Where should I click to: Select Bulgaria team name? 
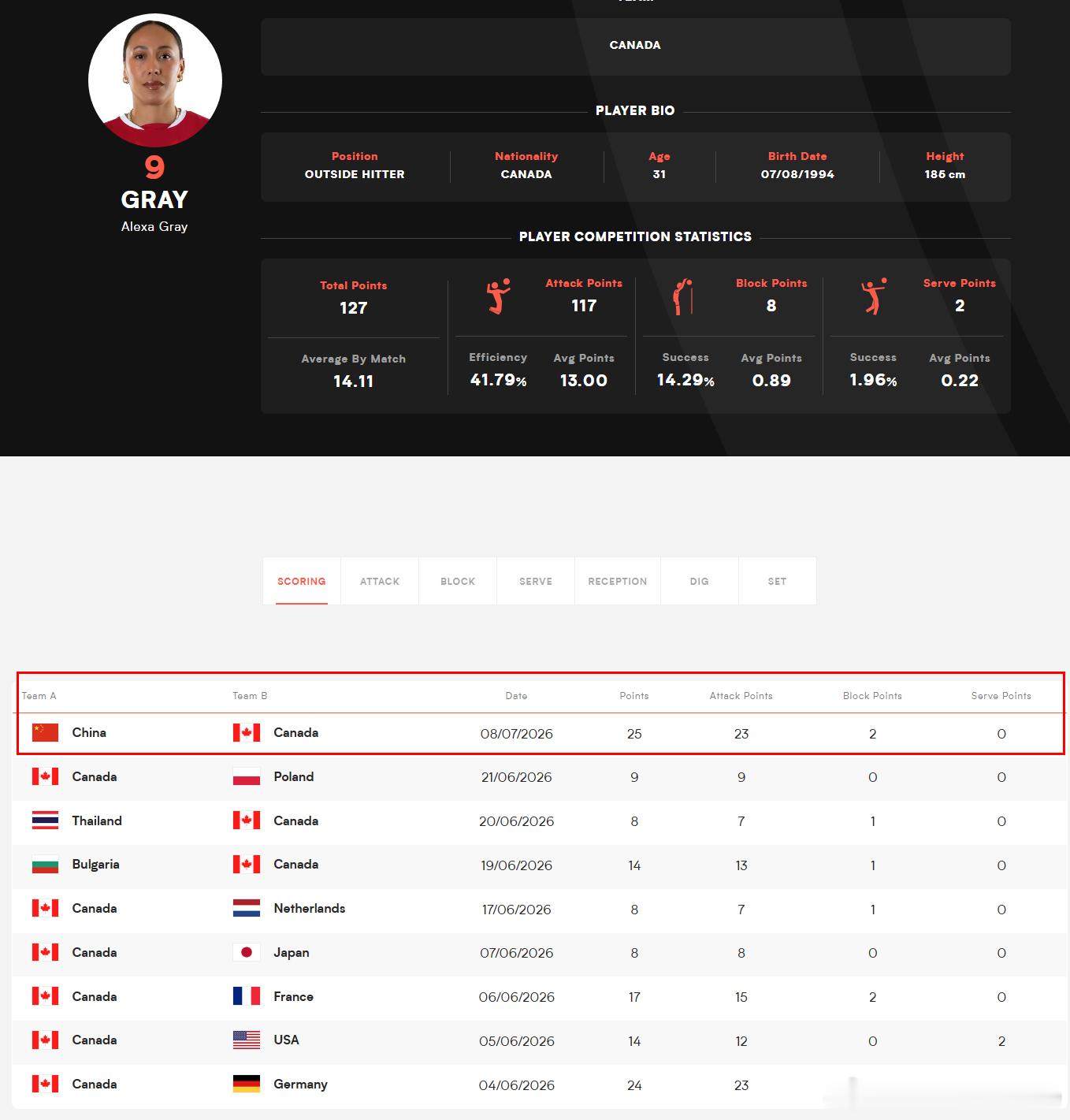click(96, 865)
